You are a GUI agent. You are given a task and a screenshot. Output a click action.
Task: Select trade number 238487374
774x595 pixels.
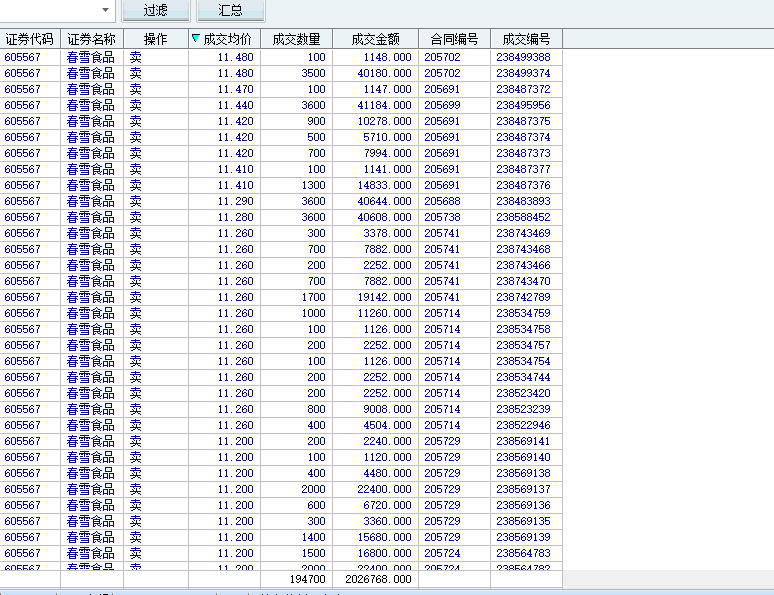point(523,137)
